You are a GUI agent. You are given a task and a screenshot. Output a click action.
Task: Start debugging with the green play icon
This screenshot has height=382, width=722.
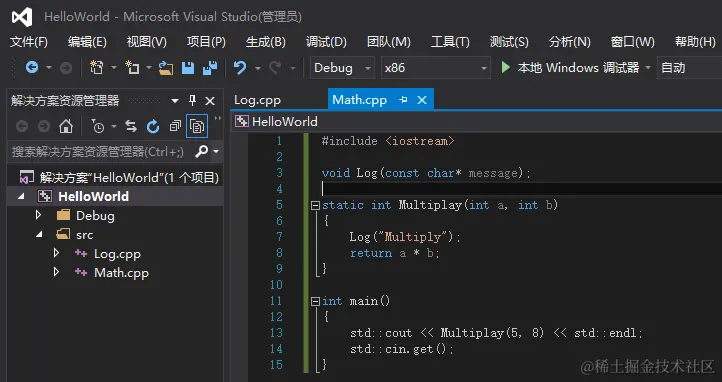(x=506, y=68)
